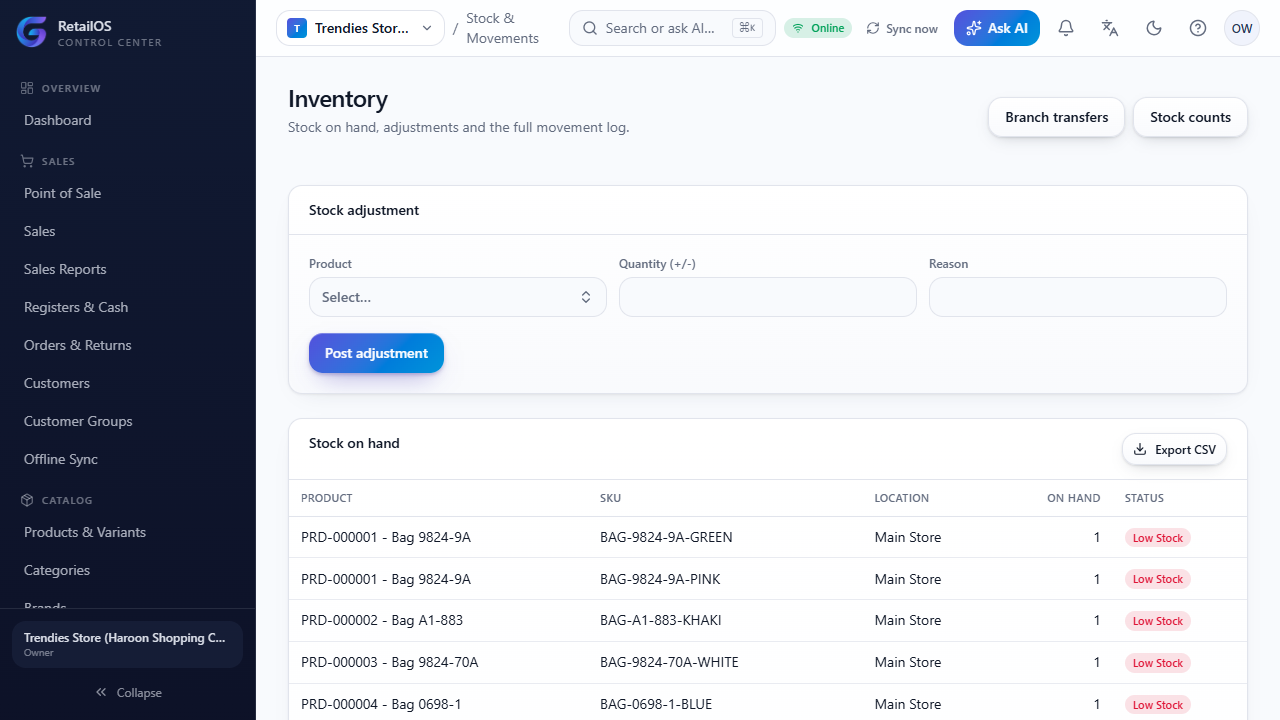Click the RetailOS logo icon
The height and width of the screenshot is (720, 1280).
(x=32, y=32)
